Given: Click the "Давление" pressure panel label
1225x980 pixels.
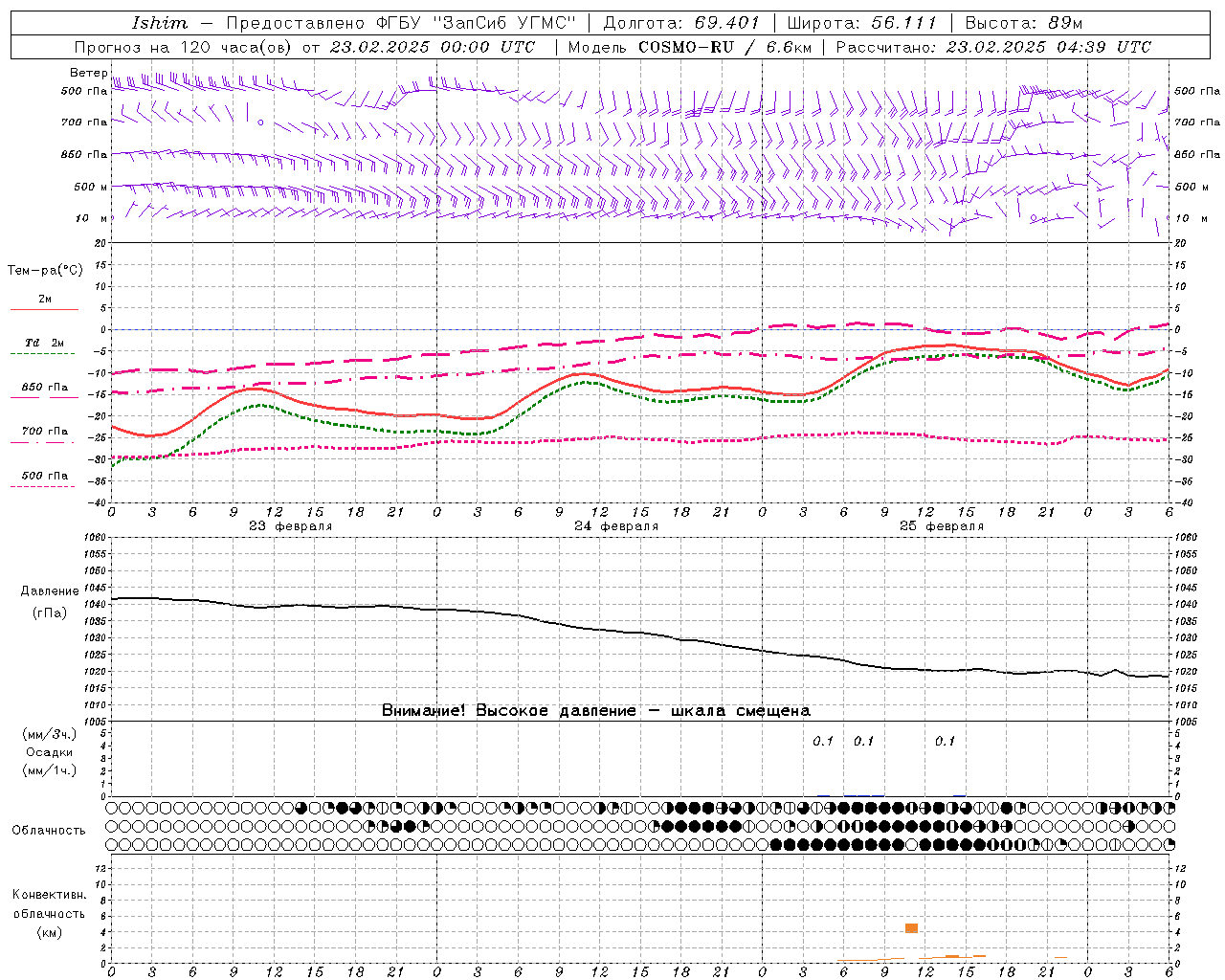Looking at the screenshot, I should click(x=50, y=591).
